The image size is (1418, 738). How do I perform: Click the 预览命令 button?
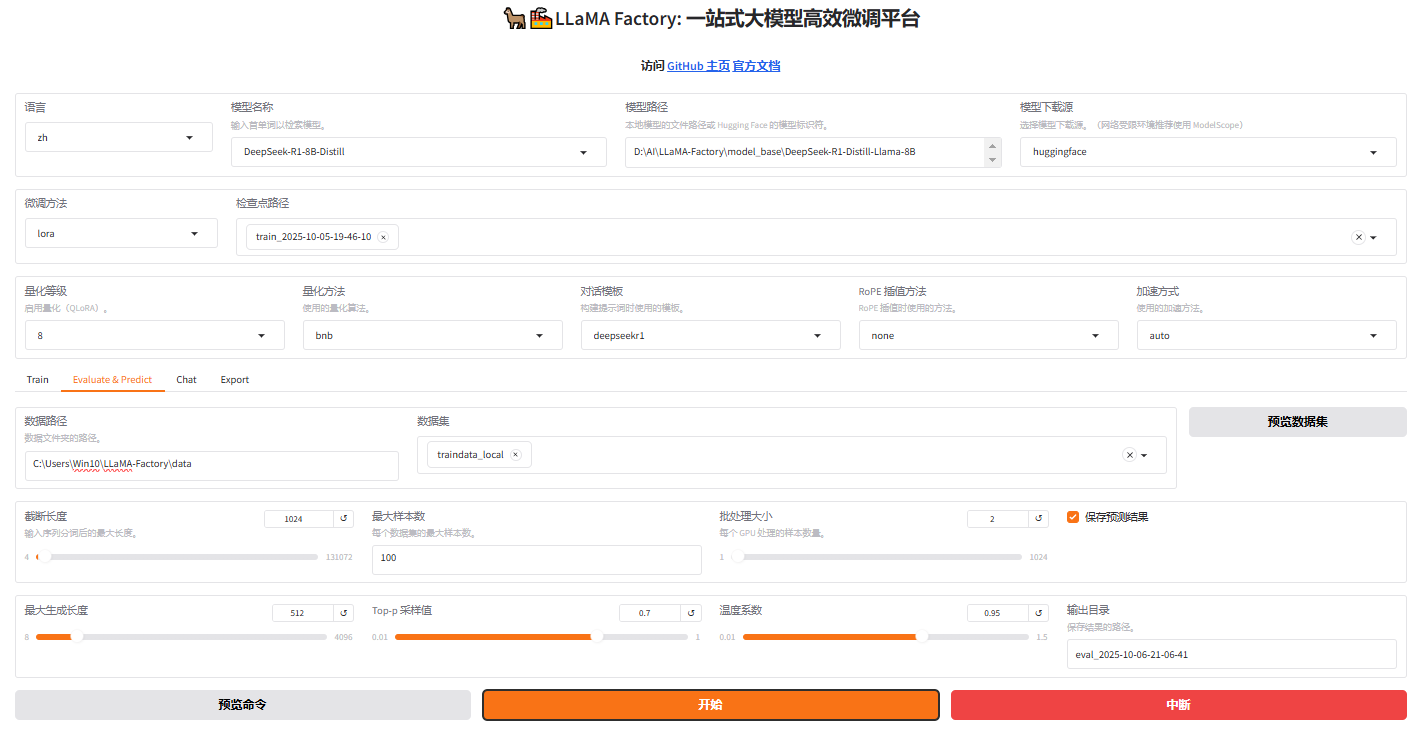(x=243, y=705)
